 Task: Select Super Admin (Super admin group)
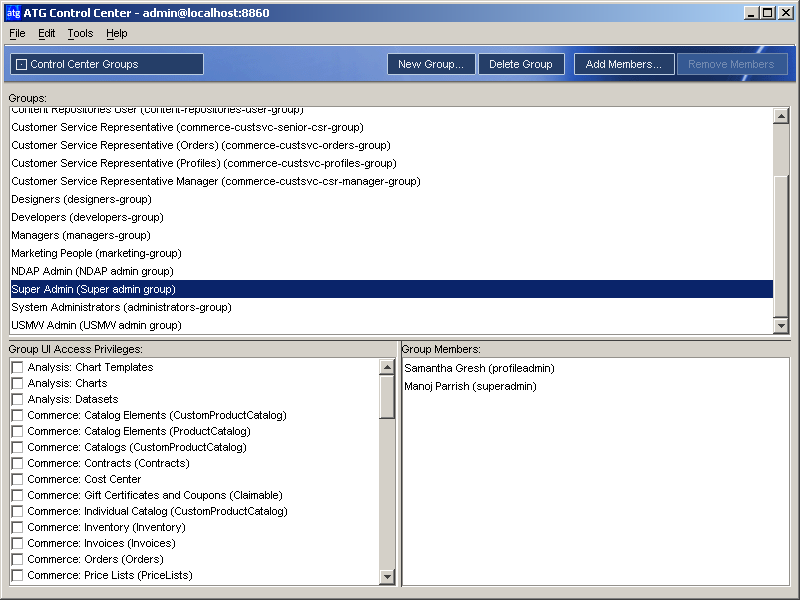(391, 289)
